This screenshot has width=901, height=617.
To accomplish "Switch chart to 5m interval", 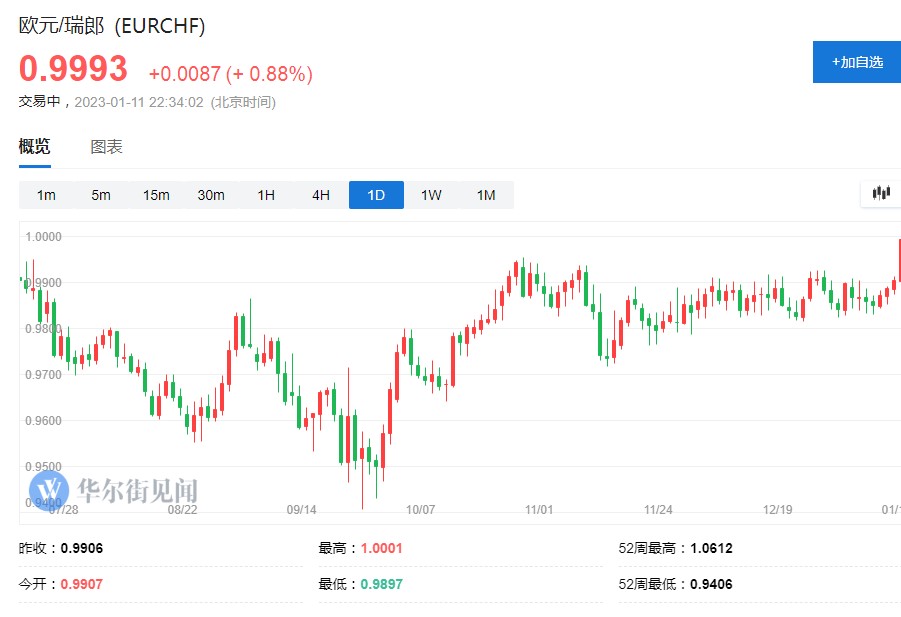I will point(101,195).
